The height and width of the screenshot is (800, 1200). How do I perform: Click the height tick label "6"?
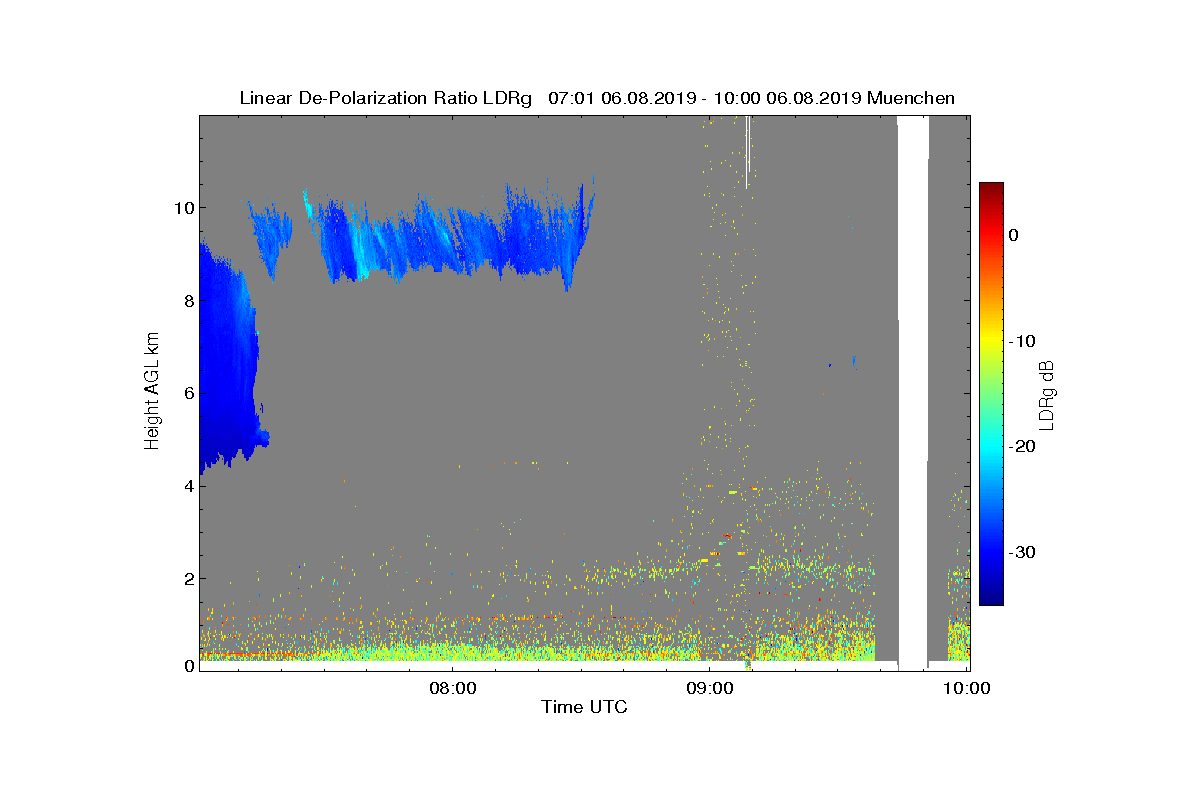[x=188, y=393]
